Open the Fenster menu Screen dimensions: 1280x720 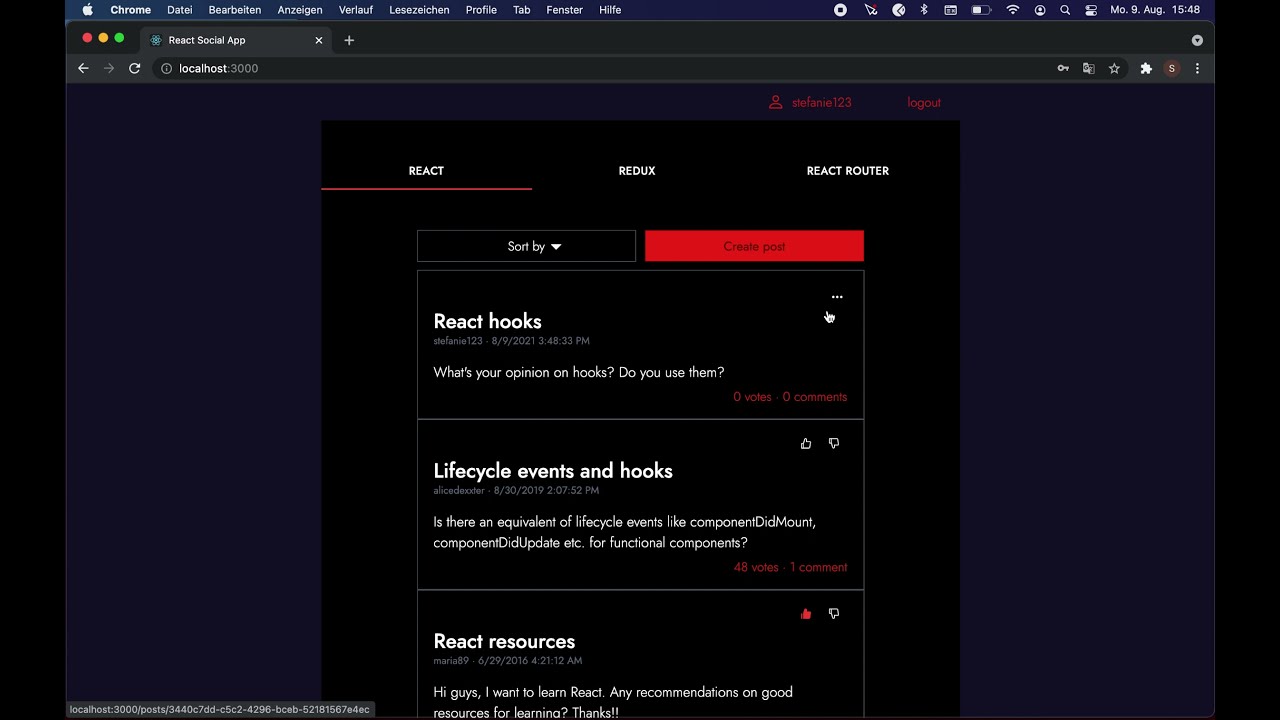point(565,10)
